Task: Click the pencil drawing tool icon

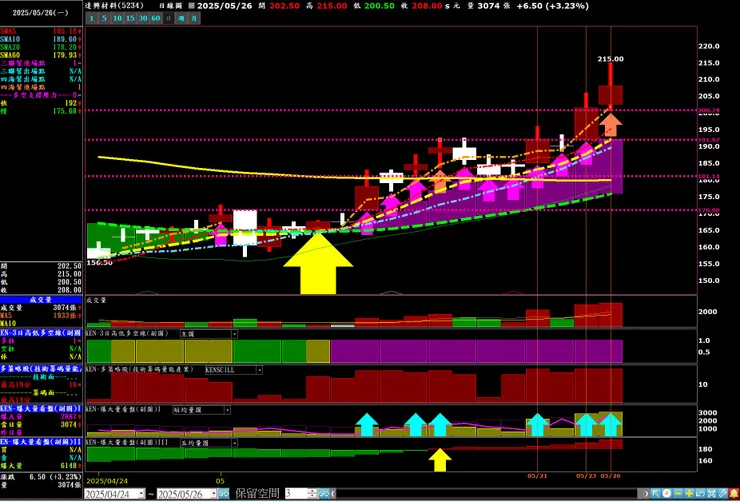Action: (723, 494)
